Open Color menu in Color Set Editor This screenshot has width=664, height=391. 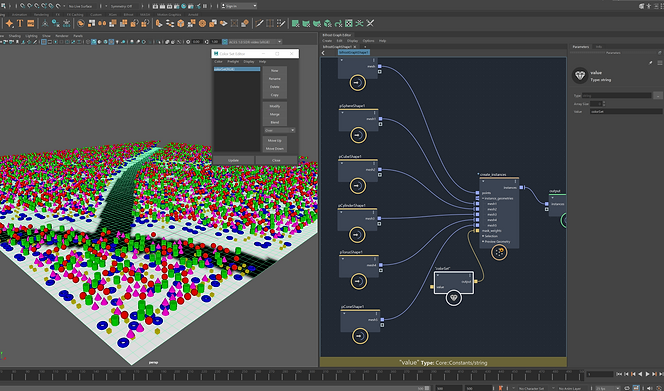218,61
